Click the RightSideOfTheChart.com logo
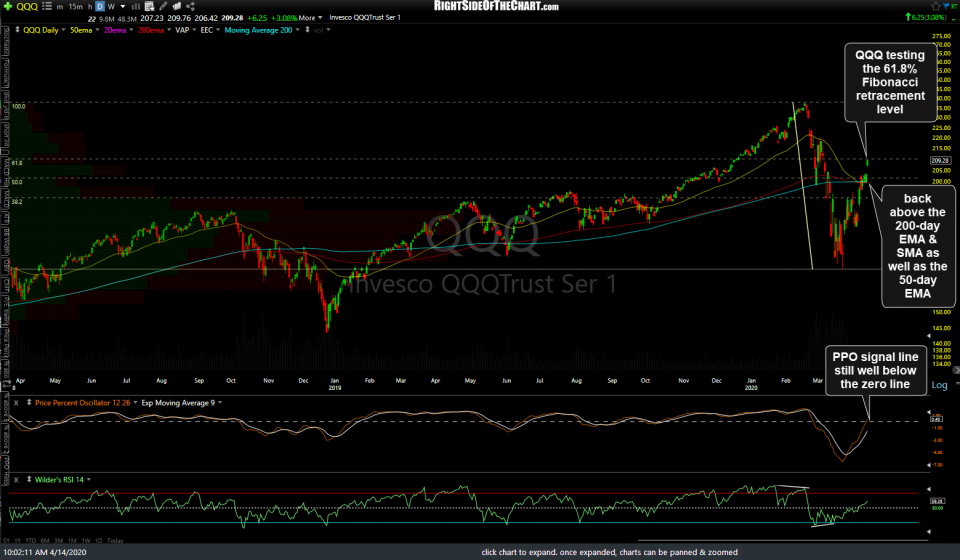 pos(496,6)
